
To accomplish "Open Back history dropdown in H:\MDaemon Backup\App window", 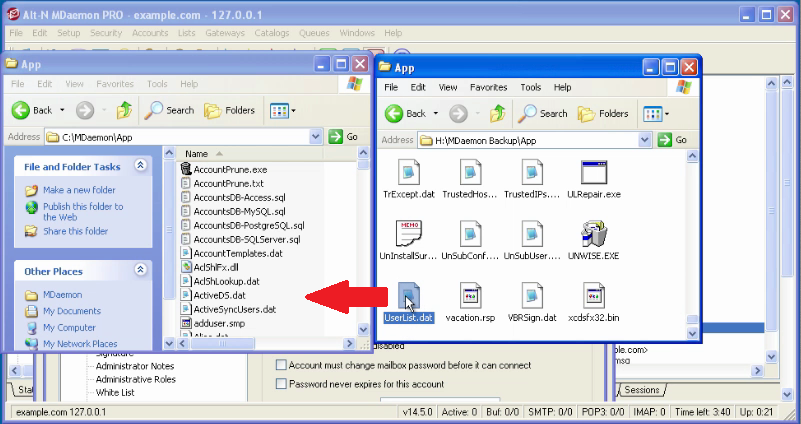I will pyautogui.click(x=435, y=113).
